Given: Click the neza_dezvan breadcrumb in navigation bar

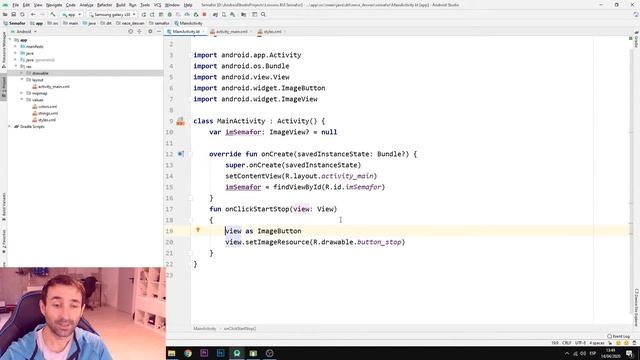Looking at the screenshot, I should [x=130, y=23].
